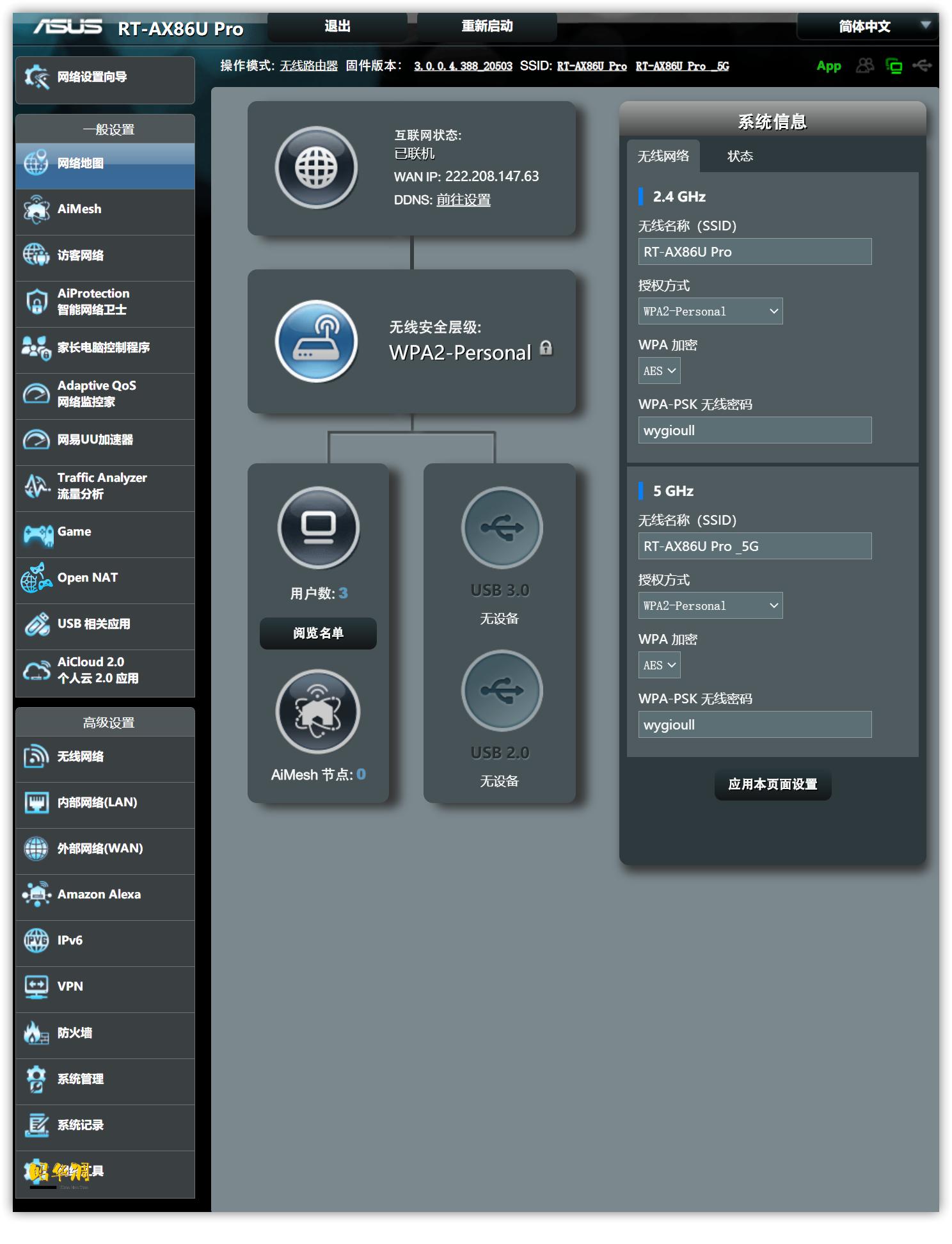Open AiProtection 智能网络卫士
952x1244 pixels.
pos(105,304)
